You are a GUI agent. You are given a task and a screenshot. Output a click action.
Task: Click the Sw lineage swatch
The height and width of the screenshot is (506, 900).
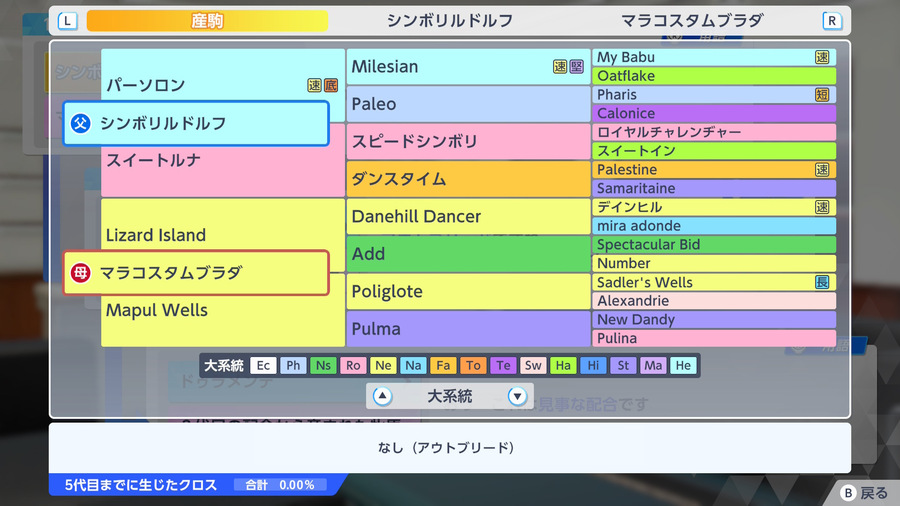(x=533, y=365)
